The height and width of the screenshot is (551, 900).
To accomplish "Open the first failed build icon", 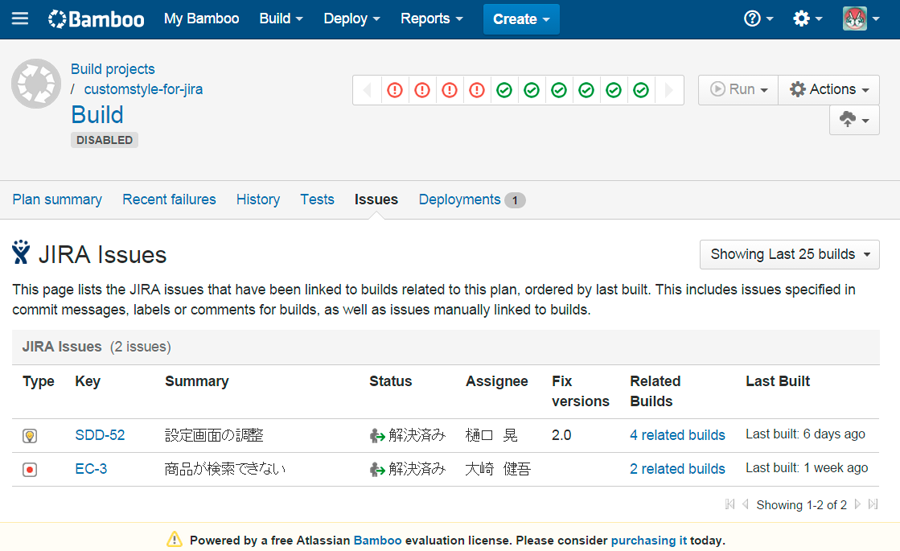I will coord(395,90).
